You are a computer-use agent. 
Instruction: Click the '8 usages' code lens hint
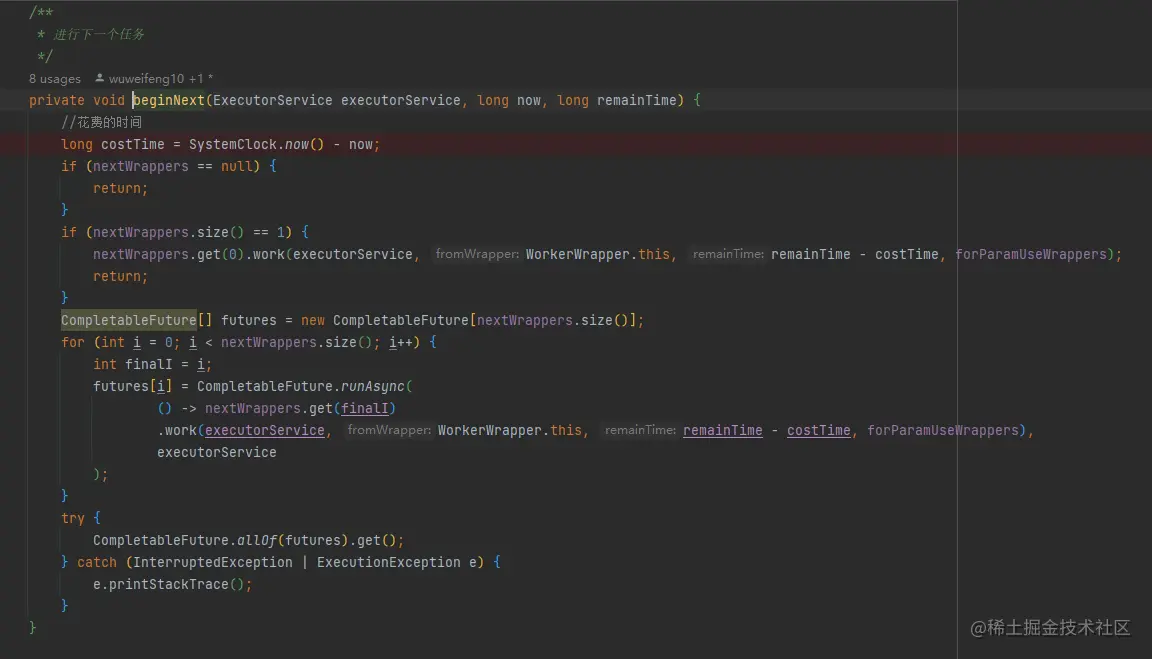55,79
